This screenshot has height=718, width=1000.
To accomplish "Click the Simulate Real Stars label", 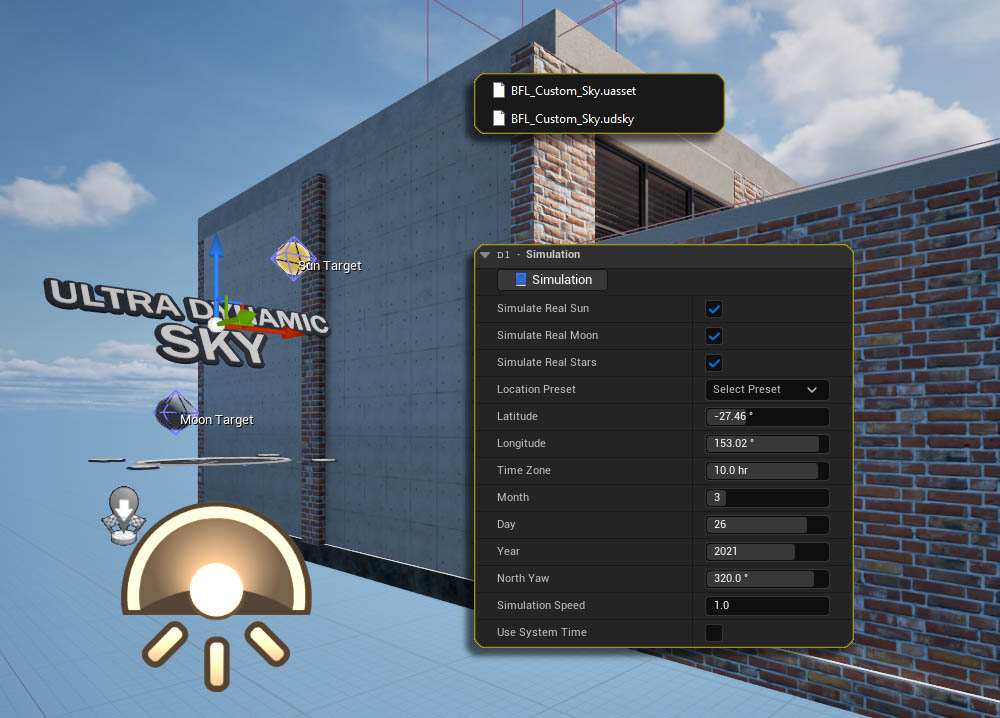I will (547, 362).
